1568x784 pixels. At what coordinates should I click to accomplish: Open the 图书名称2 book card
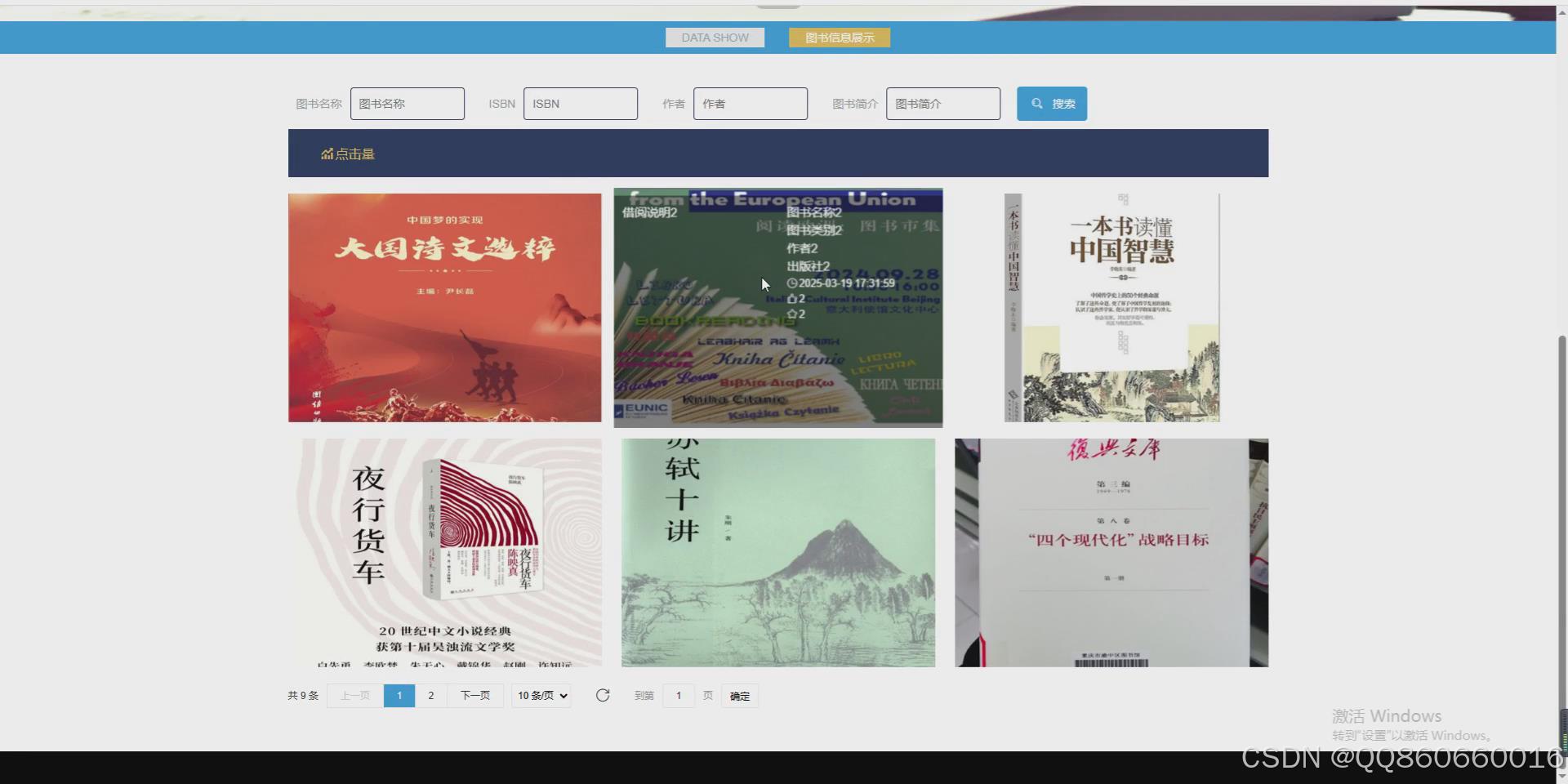(778, 308)
